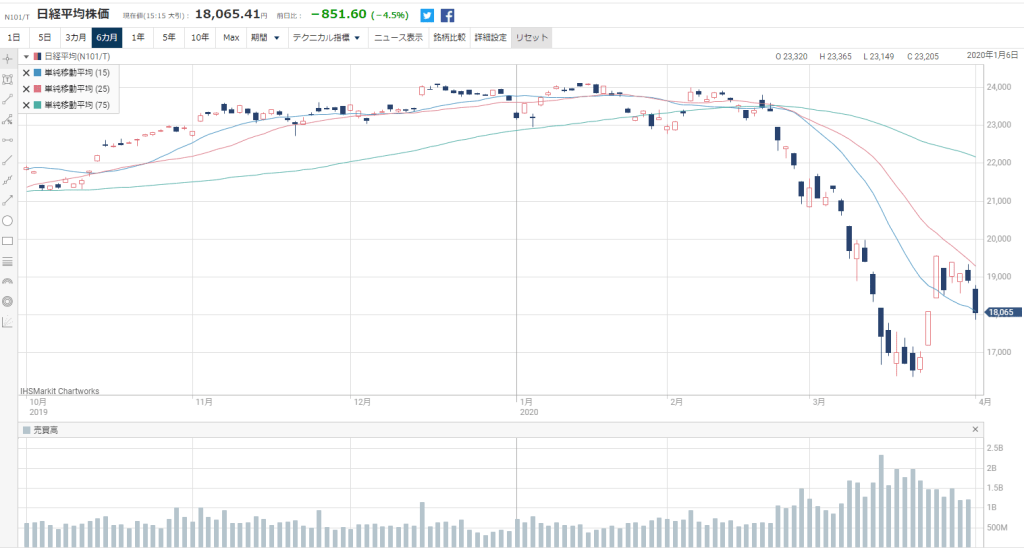The width and height of the screenshot is (1024, 552).
Task: Click the 15-day moving average color swatch
Action: [37, 73]
